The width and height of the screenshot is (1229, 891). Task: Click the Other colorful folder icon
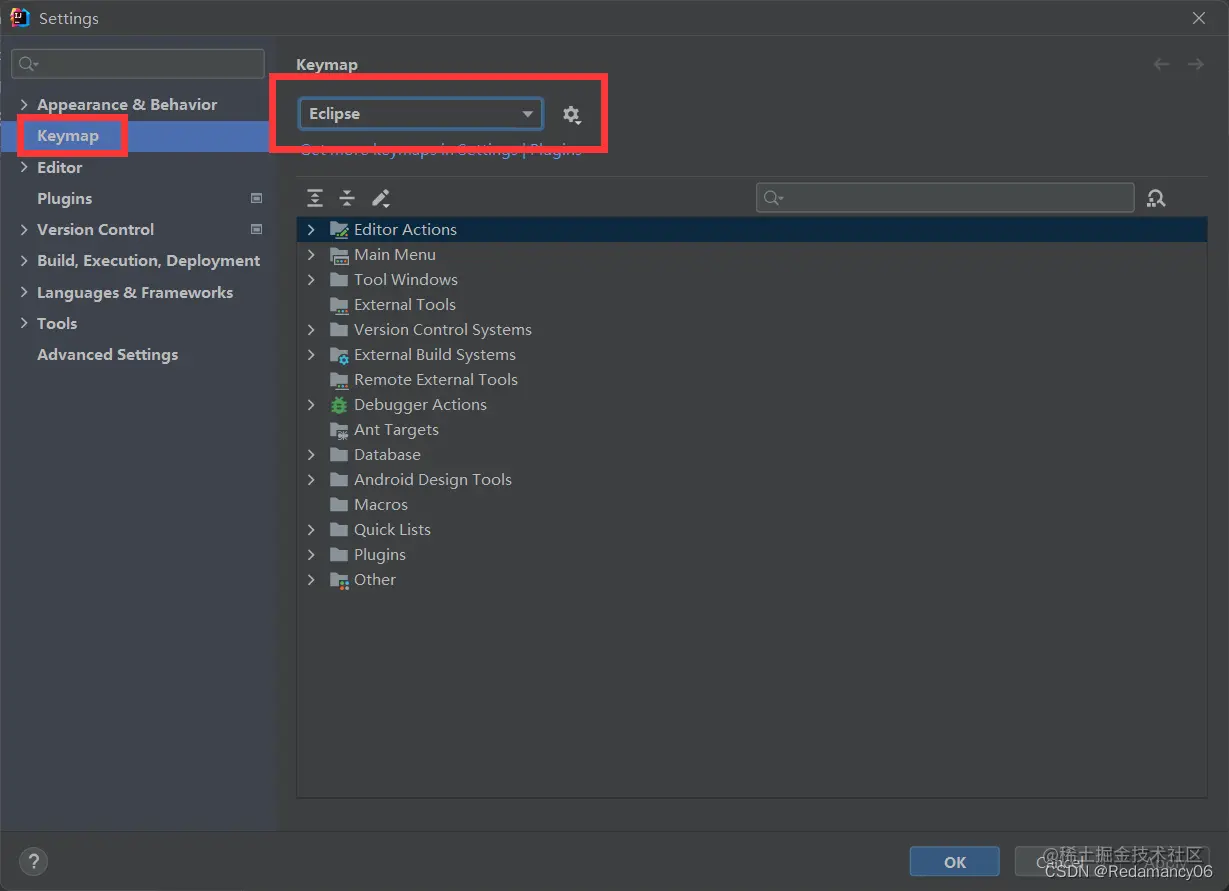[339, 580]
